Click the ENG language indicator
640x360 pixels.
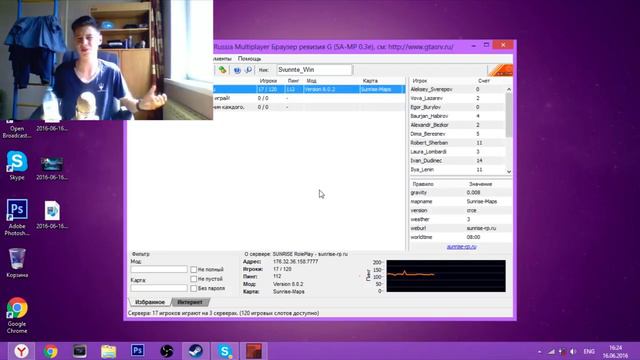click(589, 351)
